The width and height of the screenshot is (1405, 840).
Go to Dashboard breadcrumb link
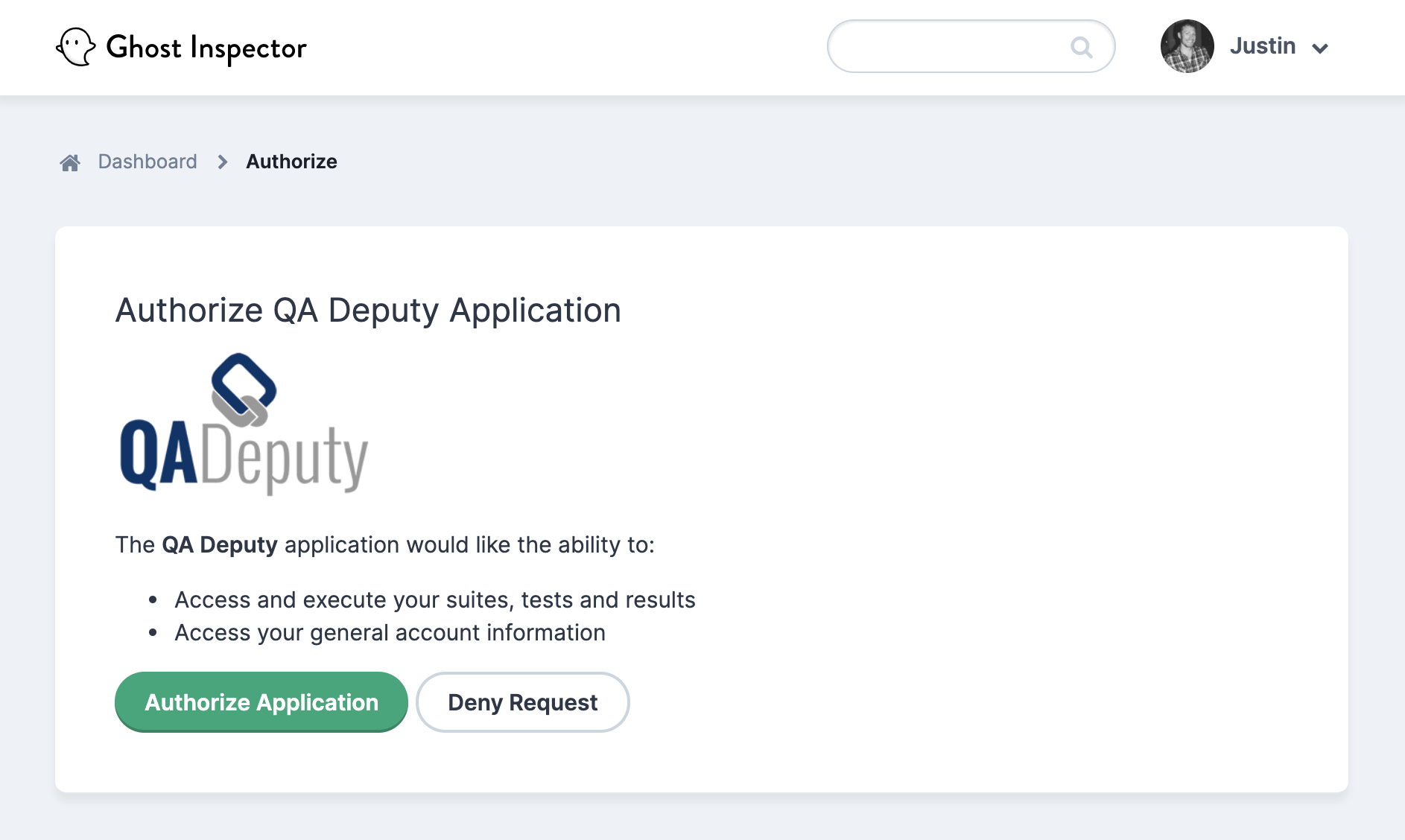(148, 162)
